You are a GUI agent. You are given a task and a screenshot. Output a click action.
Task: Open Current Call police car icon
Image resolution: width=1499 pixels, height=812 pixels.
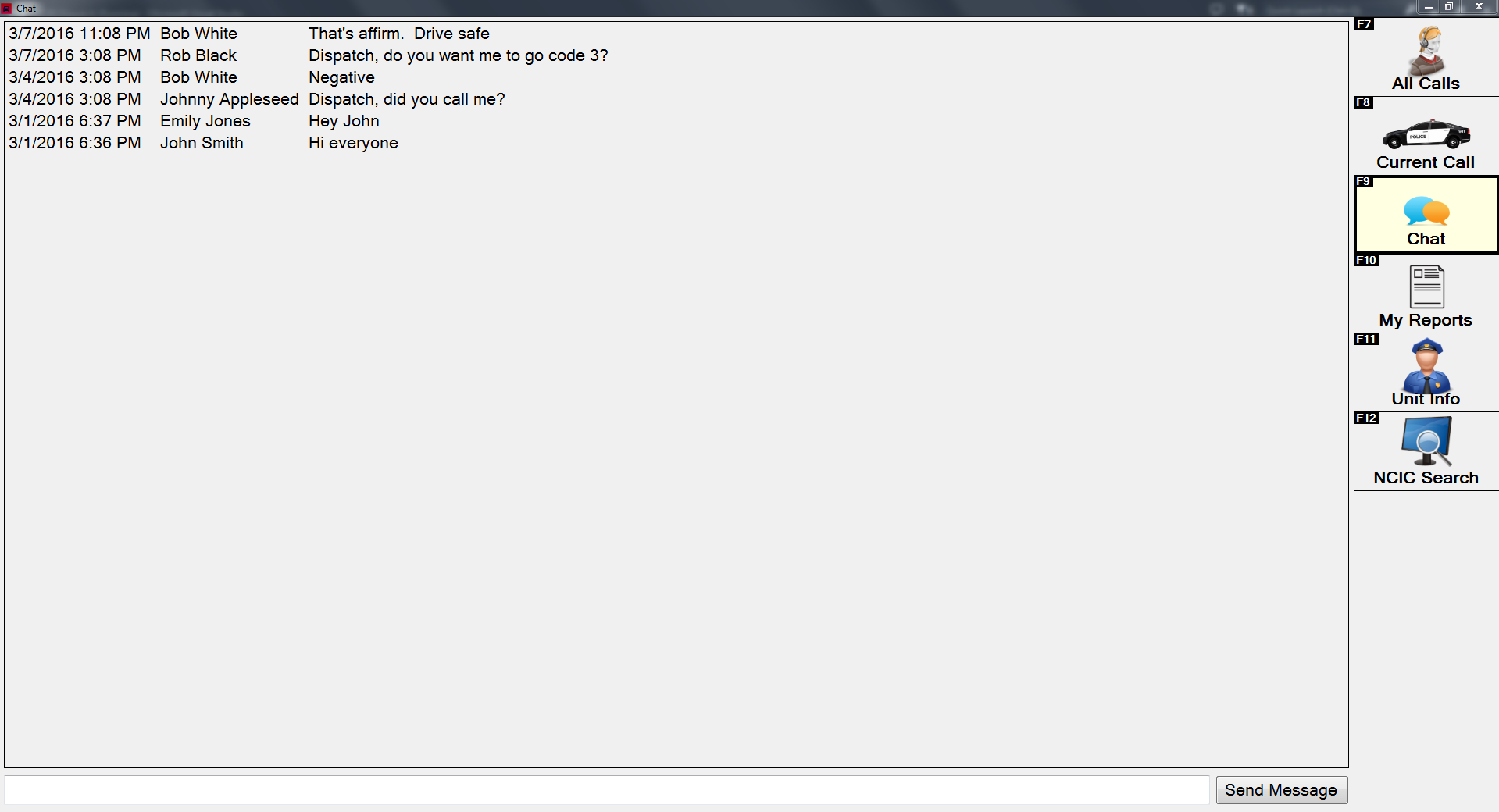1426,134
